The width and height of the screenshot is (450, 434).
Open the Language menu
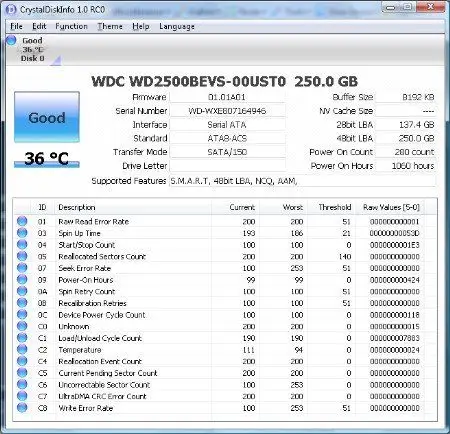coord(177,26)
